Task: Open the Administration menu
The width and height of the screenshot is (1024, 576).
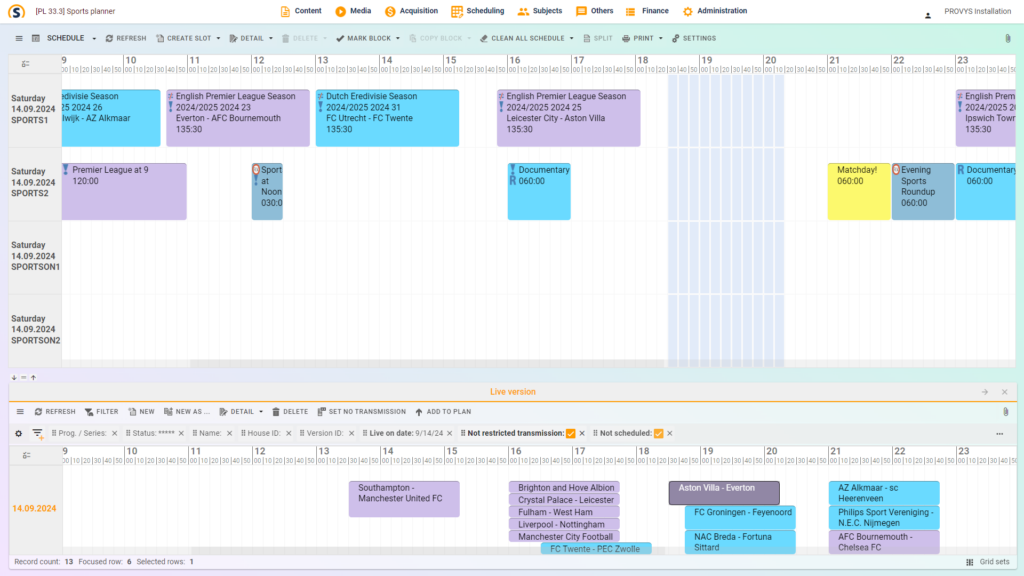Action: coord(714,11)
